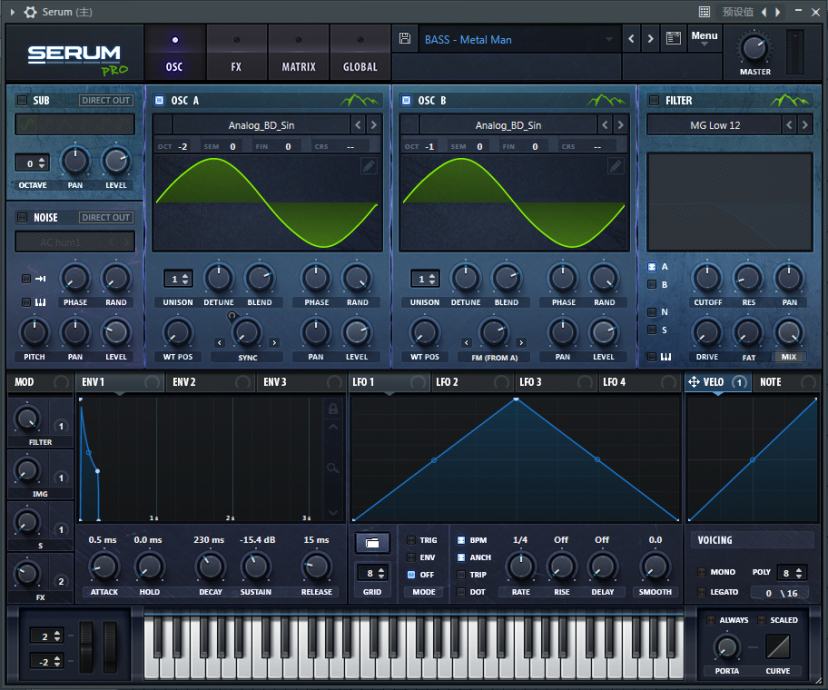Image resolution: width=828 pixels, height=690 pixels.
Task: Enable the FILTER section checkbox
Action: pyautogui.click(x=653, y=100)
